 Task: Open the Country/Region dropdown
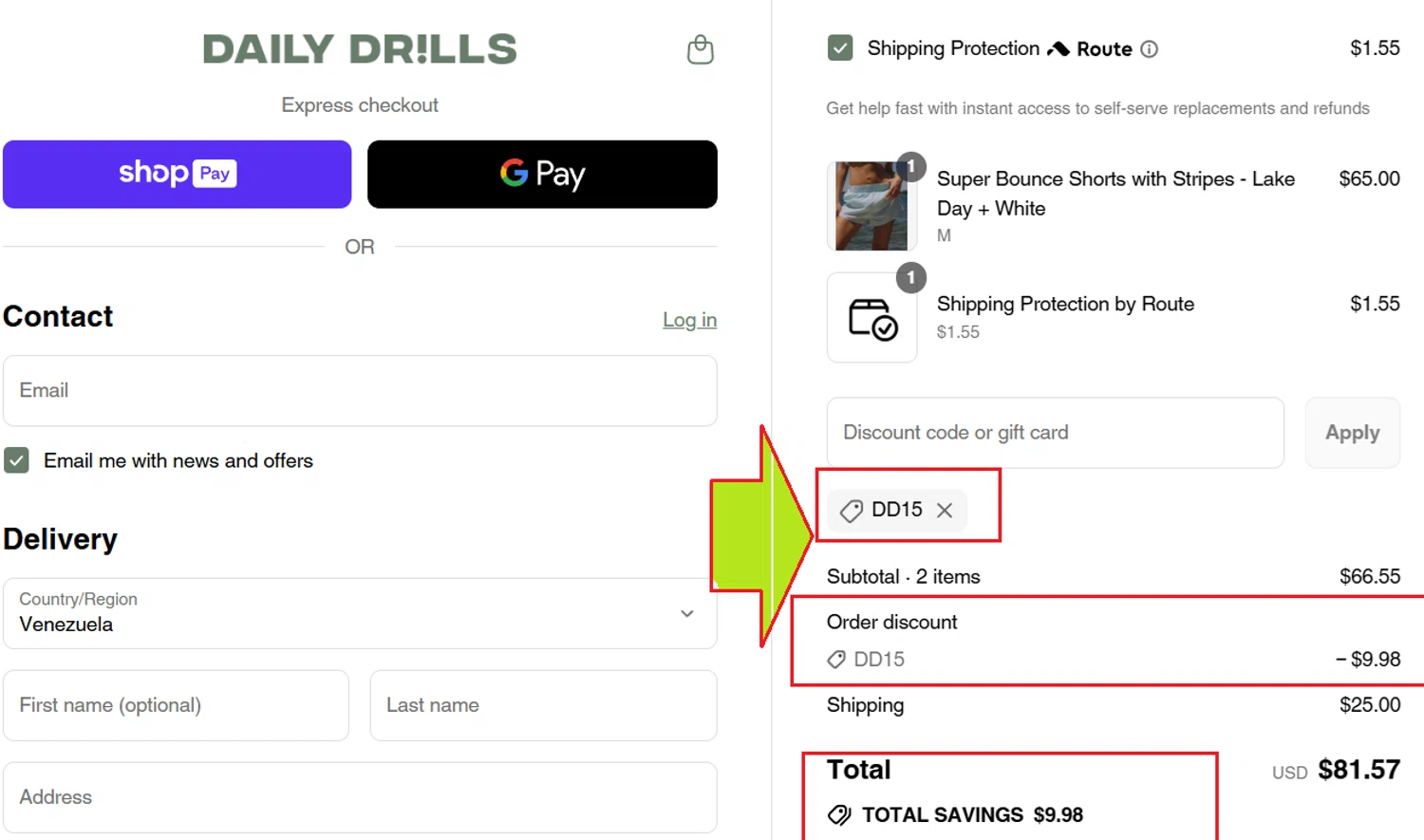[x=360, y=613]
